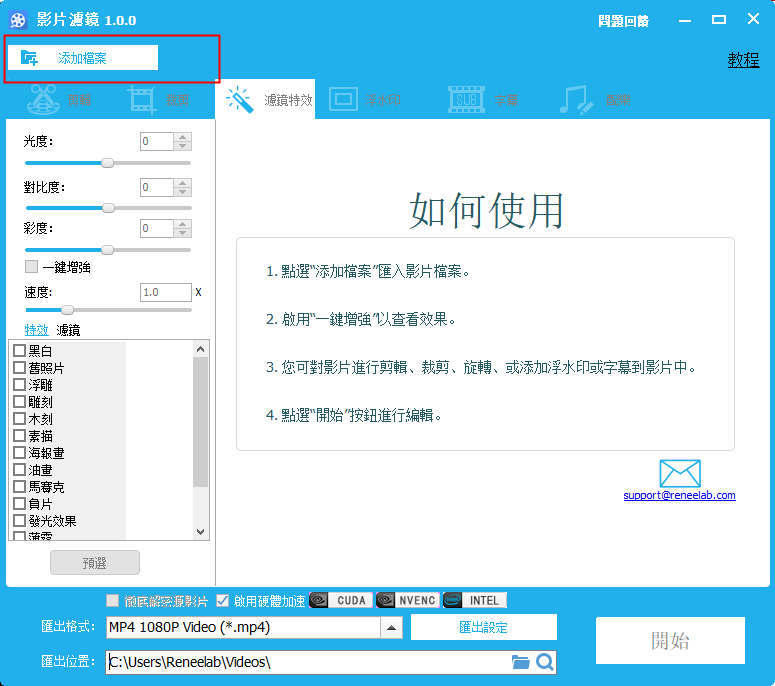The width and height of the screenshot is (775, 686).
Task: Click the 對比度 contrast value field
Action: point(157,187)
